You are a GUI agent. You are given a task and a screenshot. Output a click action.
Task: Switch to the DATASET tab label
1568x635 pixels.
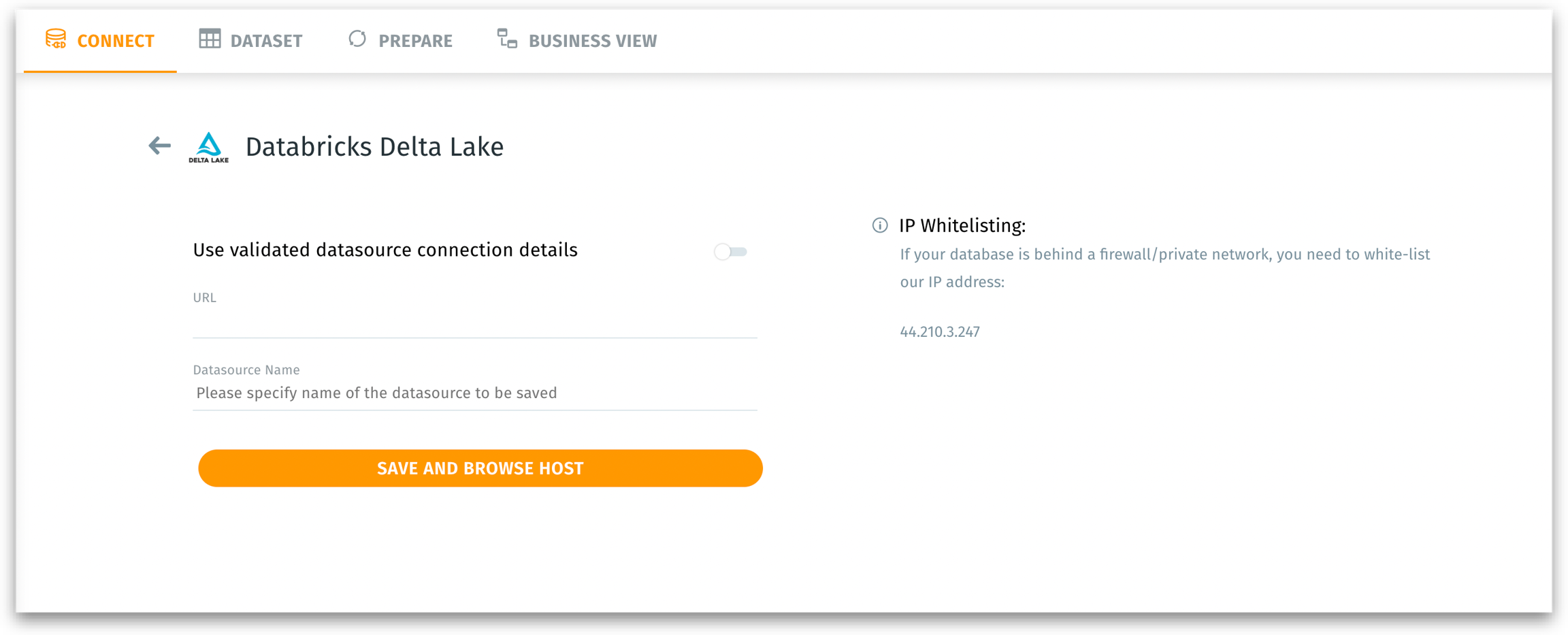pyautogui.click(x=266, y=42)
